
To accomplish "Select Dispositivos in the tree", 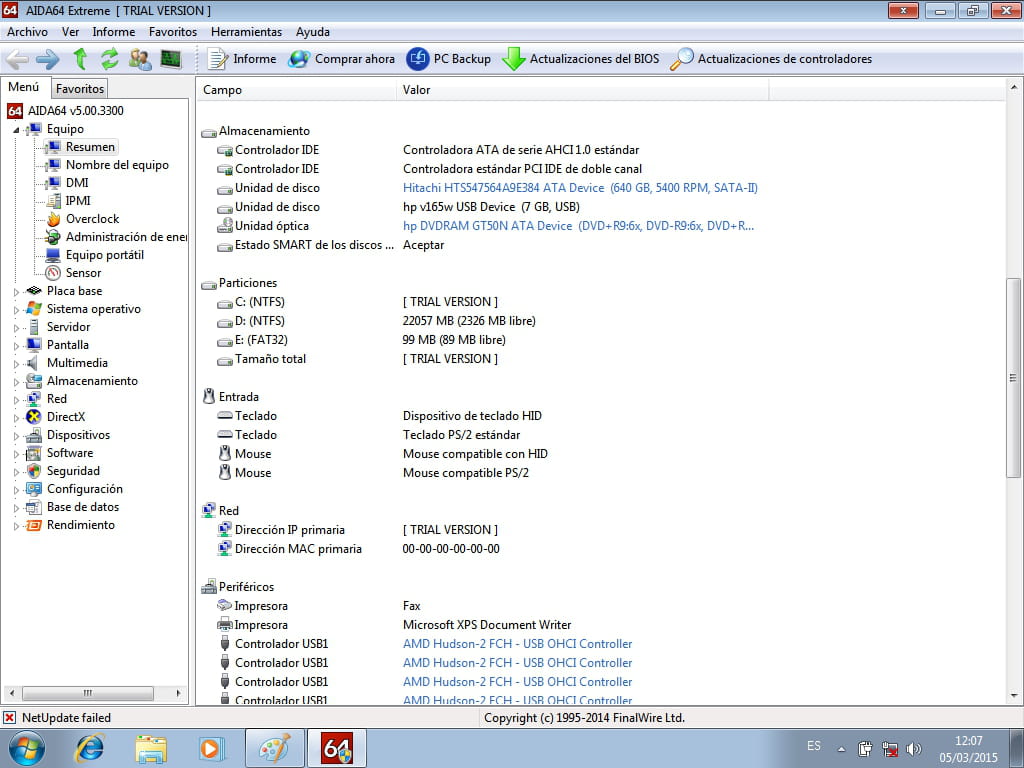I will point(78,435).
